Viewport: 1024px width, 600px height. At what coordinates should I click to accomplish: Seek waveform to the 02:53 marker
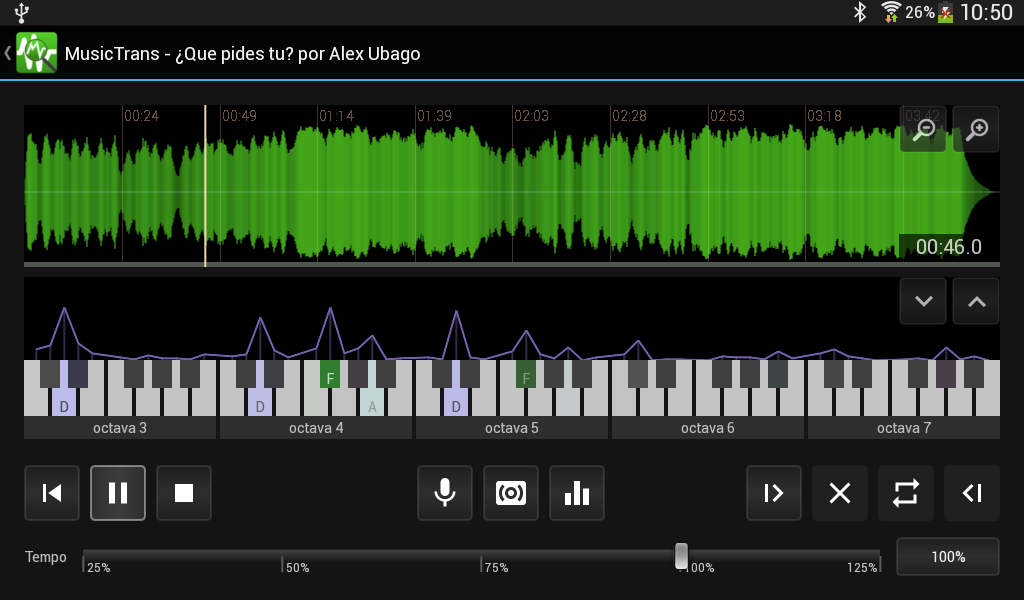727,116
